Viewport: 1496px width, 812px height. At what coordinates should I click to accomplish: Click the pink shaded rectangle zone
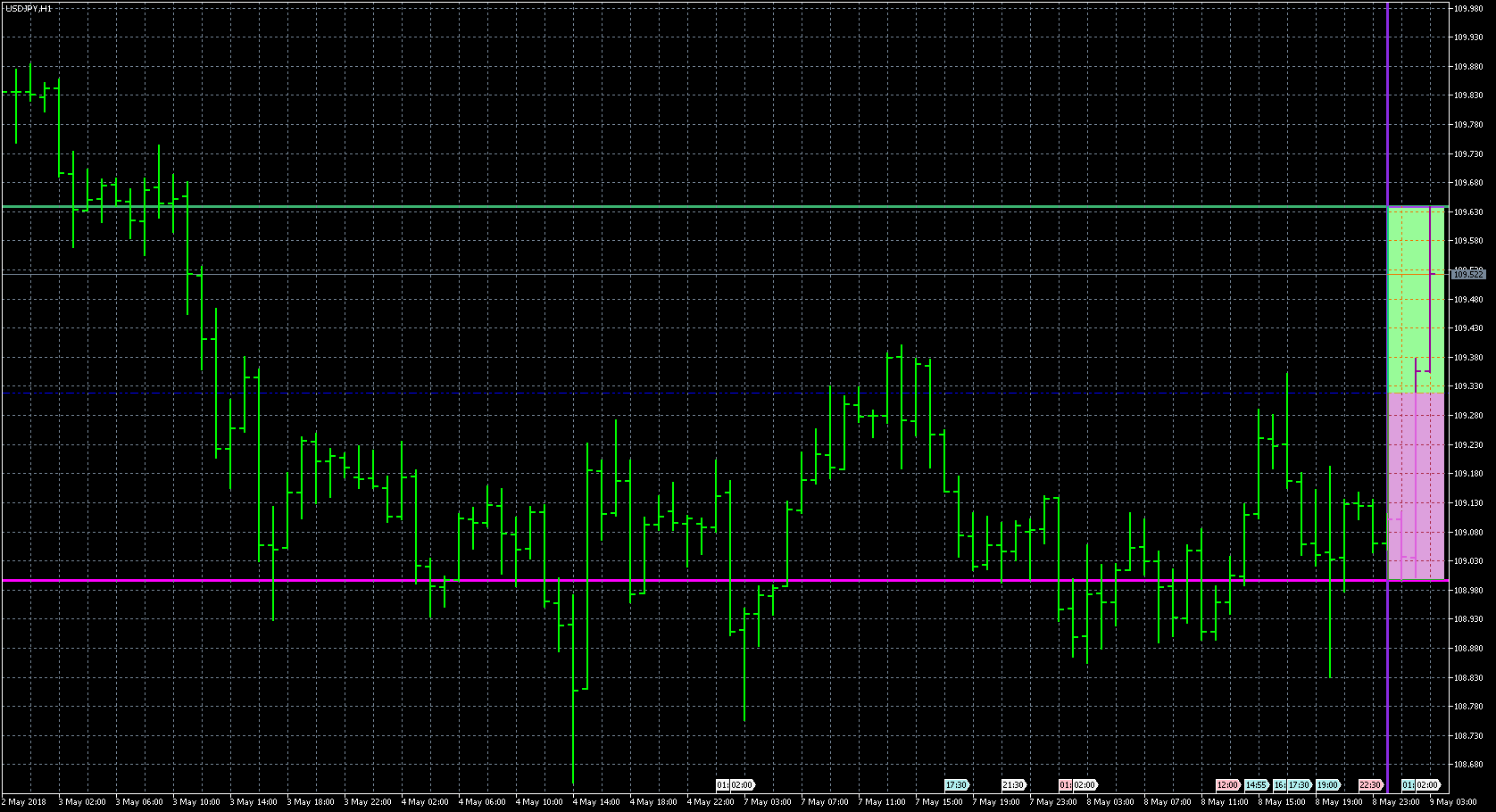[x=1416, y=486]
